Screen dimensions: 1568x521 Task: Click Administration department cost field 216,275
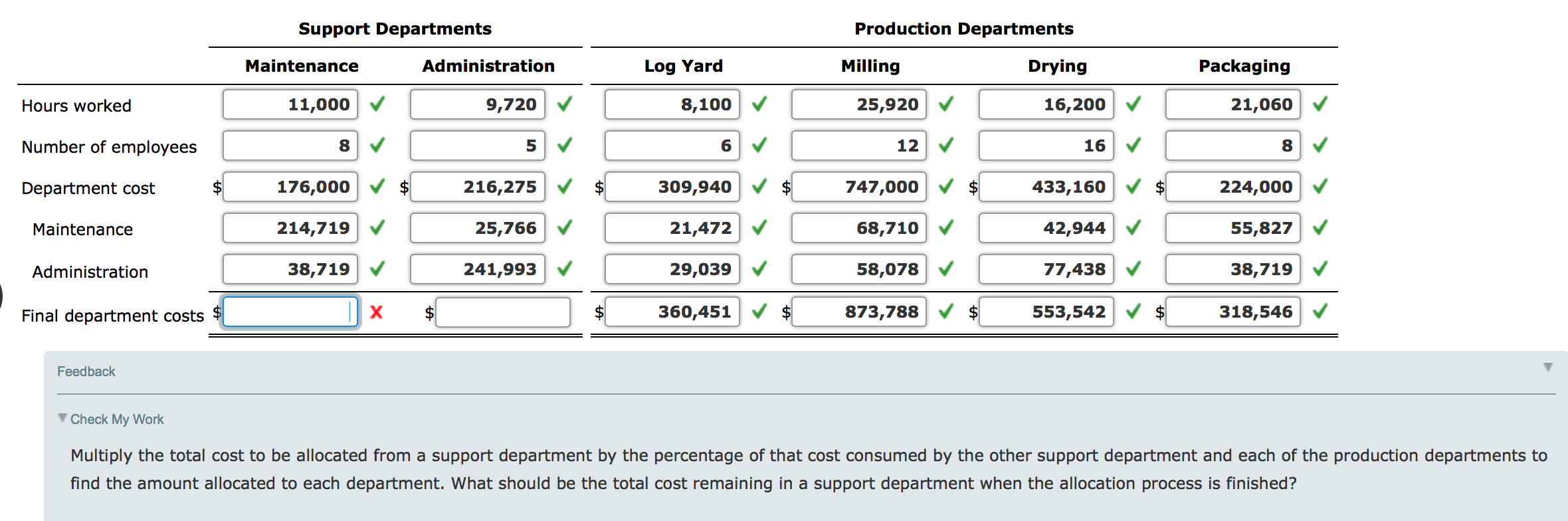(x=478, y=187)
